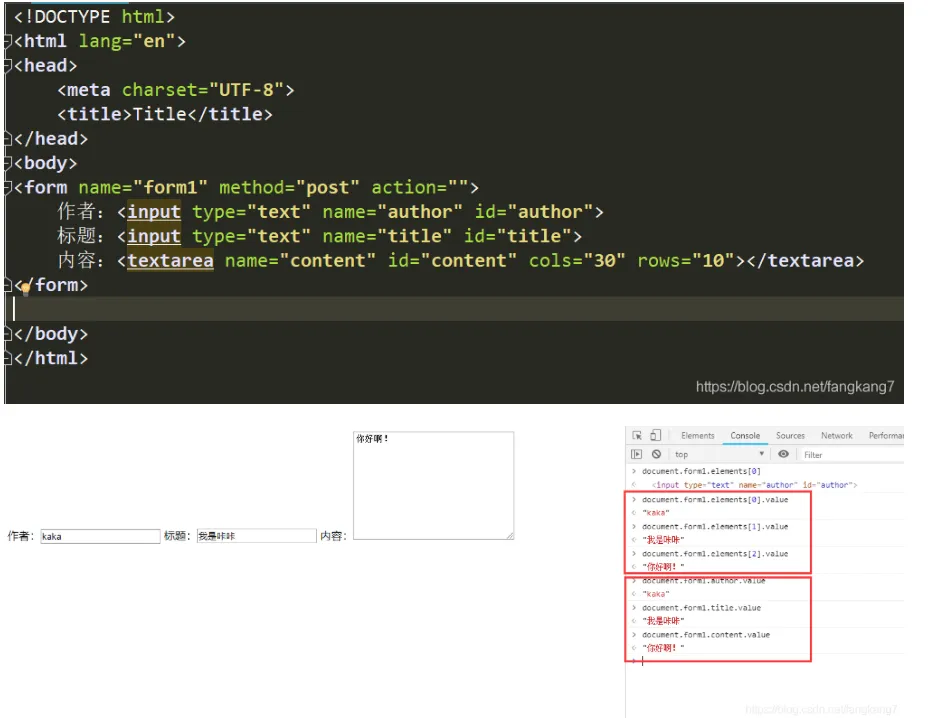Click the word input on the author code line
Screen dimensions: 948x718
(154, 212)
